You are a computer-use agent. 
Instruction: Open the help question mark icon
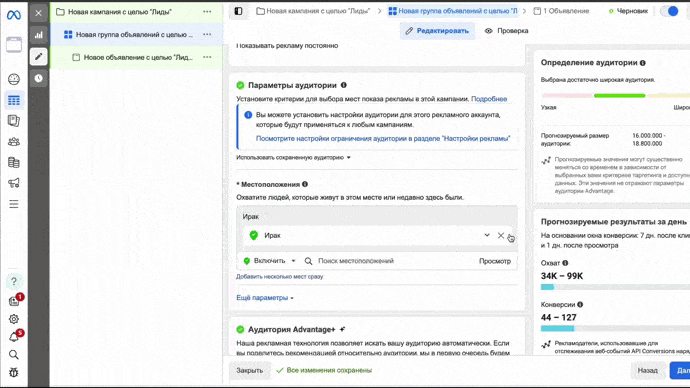coord(14,282)
